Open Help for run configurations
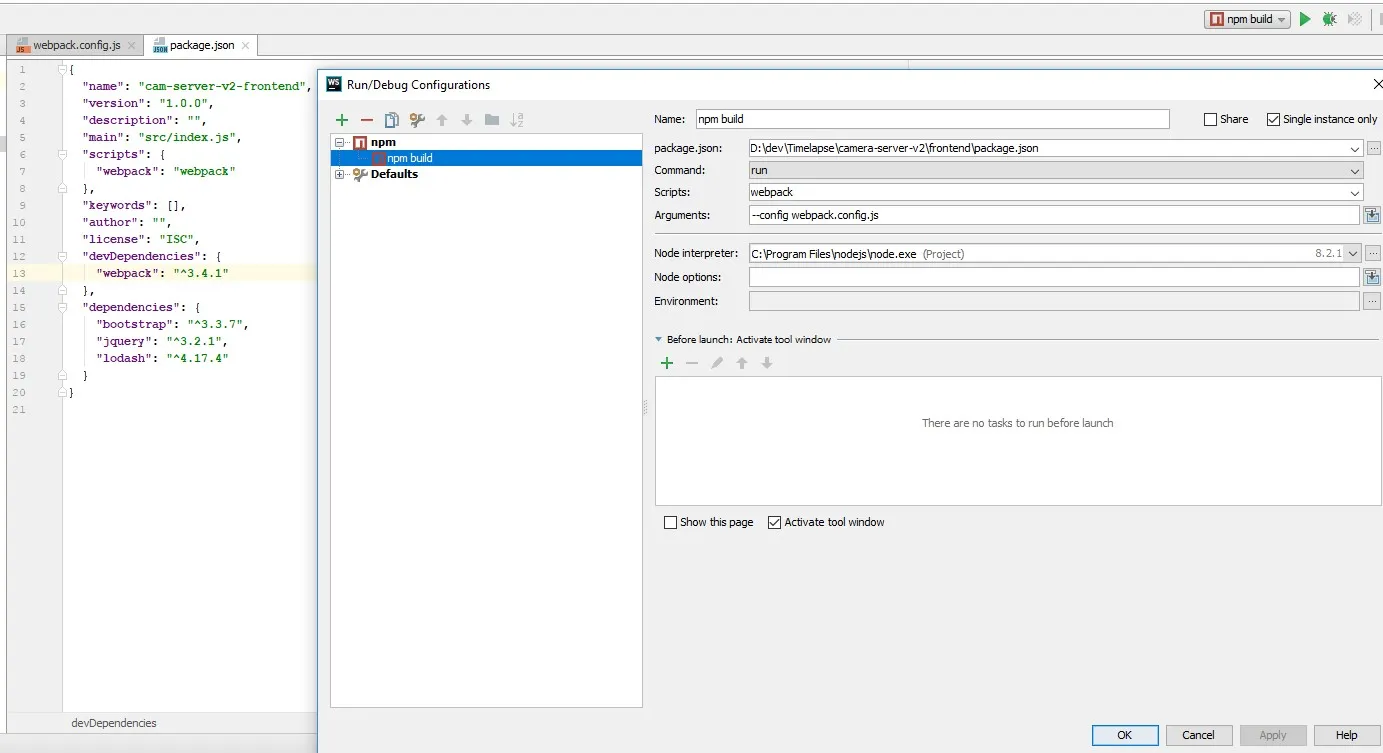Image resolution: width=1383 pixels, height=753 pixels. [1347, 735]
